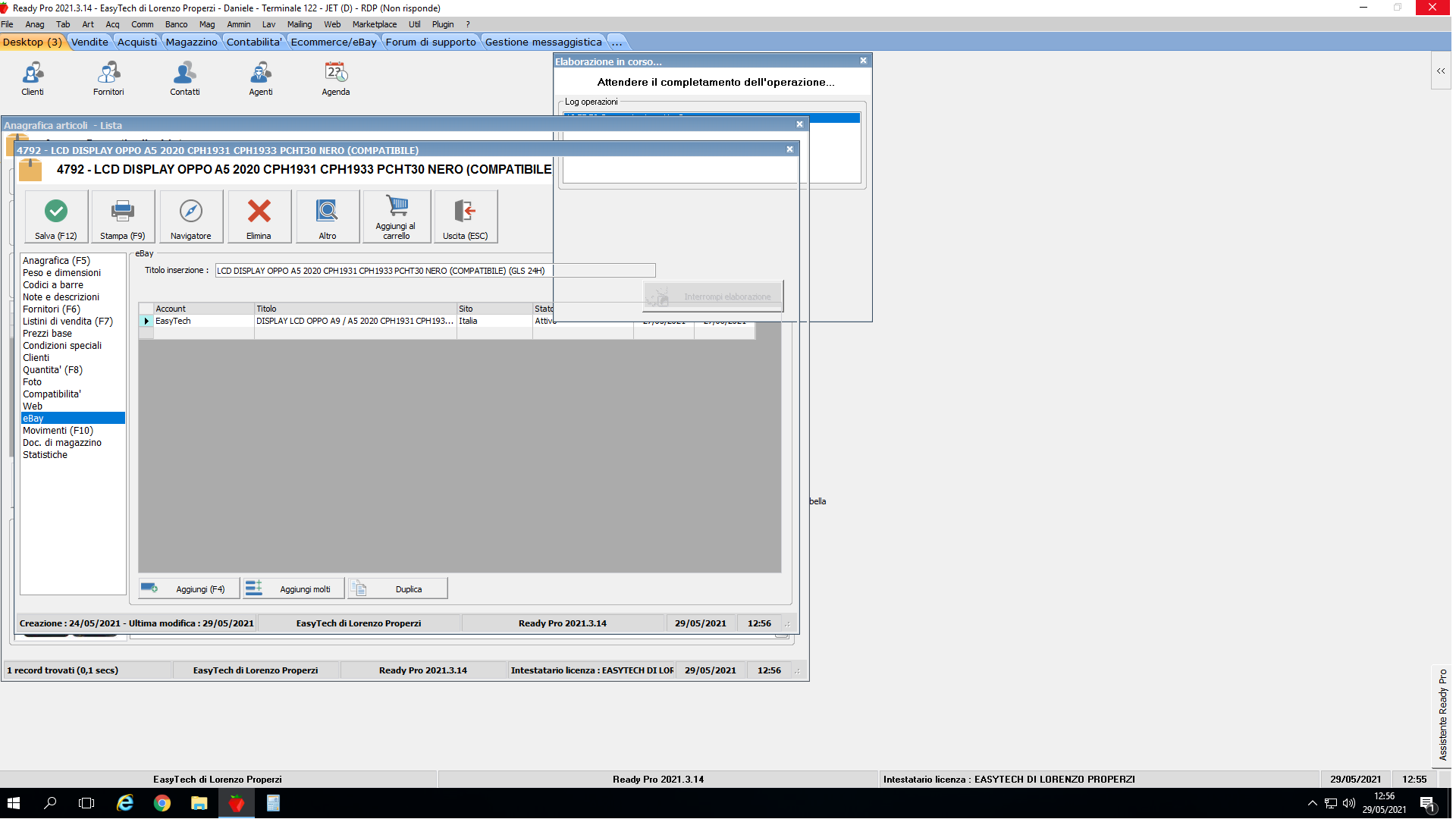Switch to the Ecommerce/eBay tab
The image size is (1456, 819).
[x=334, y=42]
